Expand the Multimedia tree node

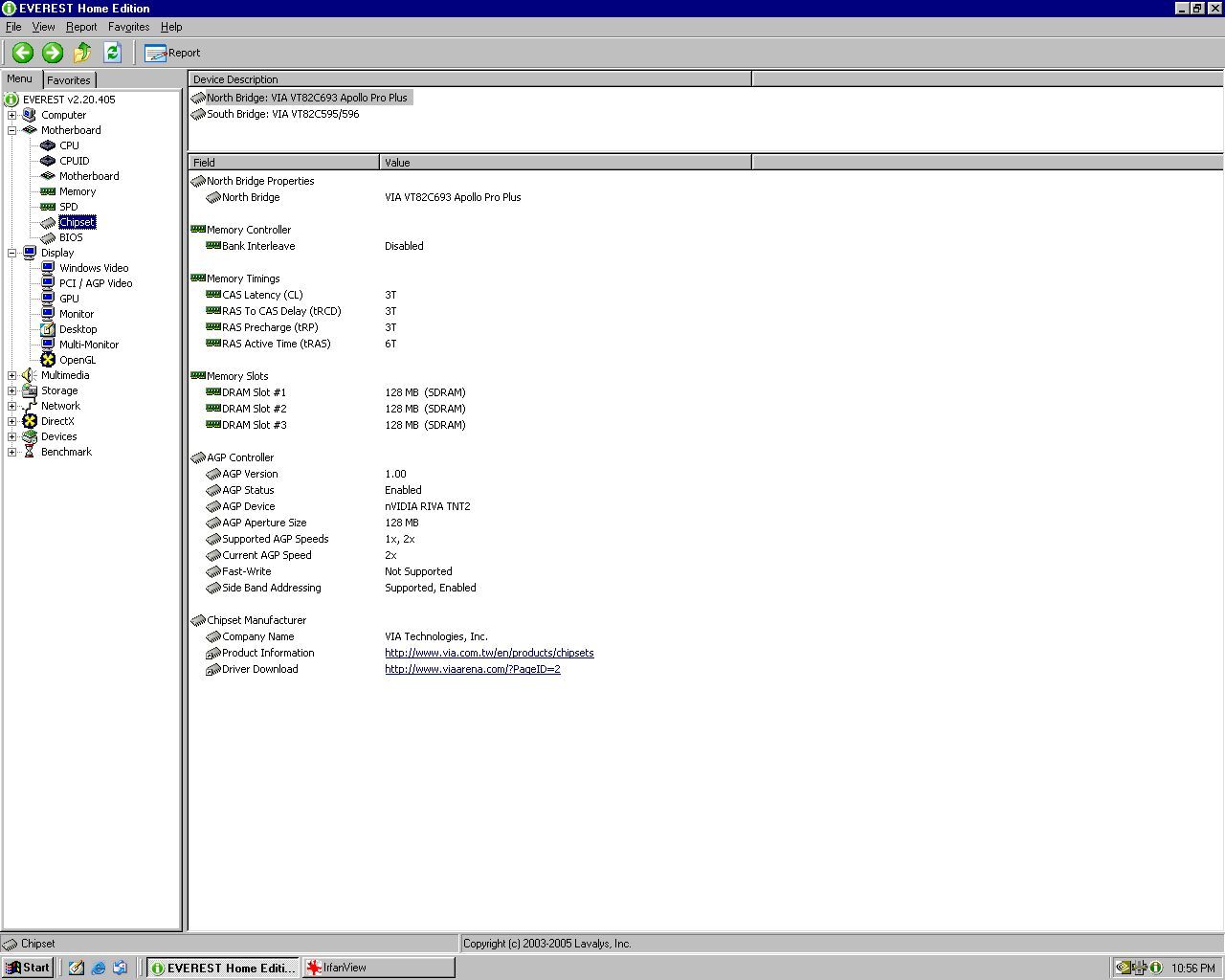pos(11,375)
